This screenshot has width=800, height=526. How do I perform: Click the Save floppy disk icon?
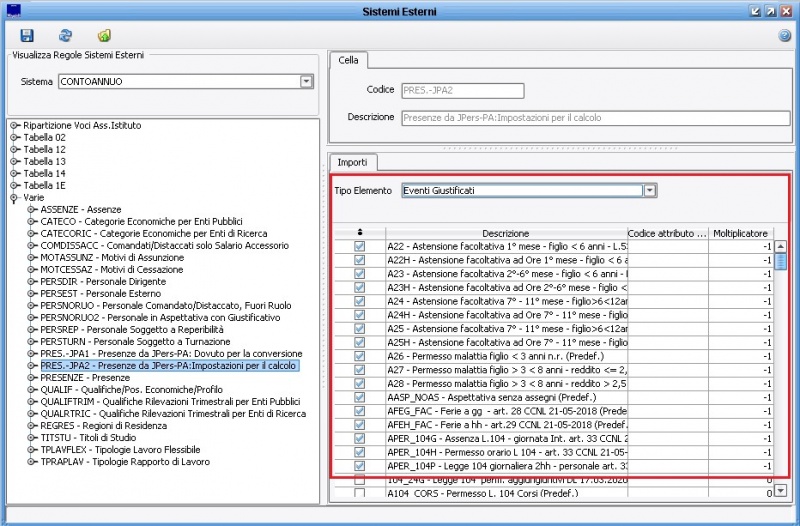pos(27,35)
